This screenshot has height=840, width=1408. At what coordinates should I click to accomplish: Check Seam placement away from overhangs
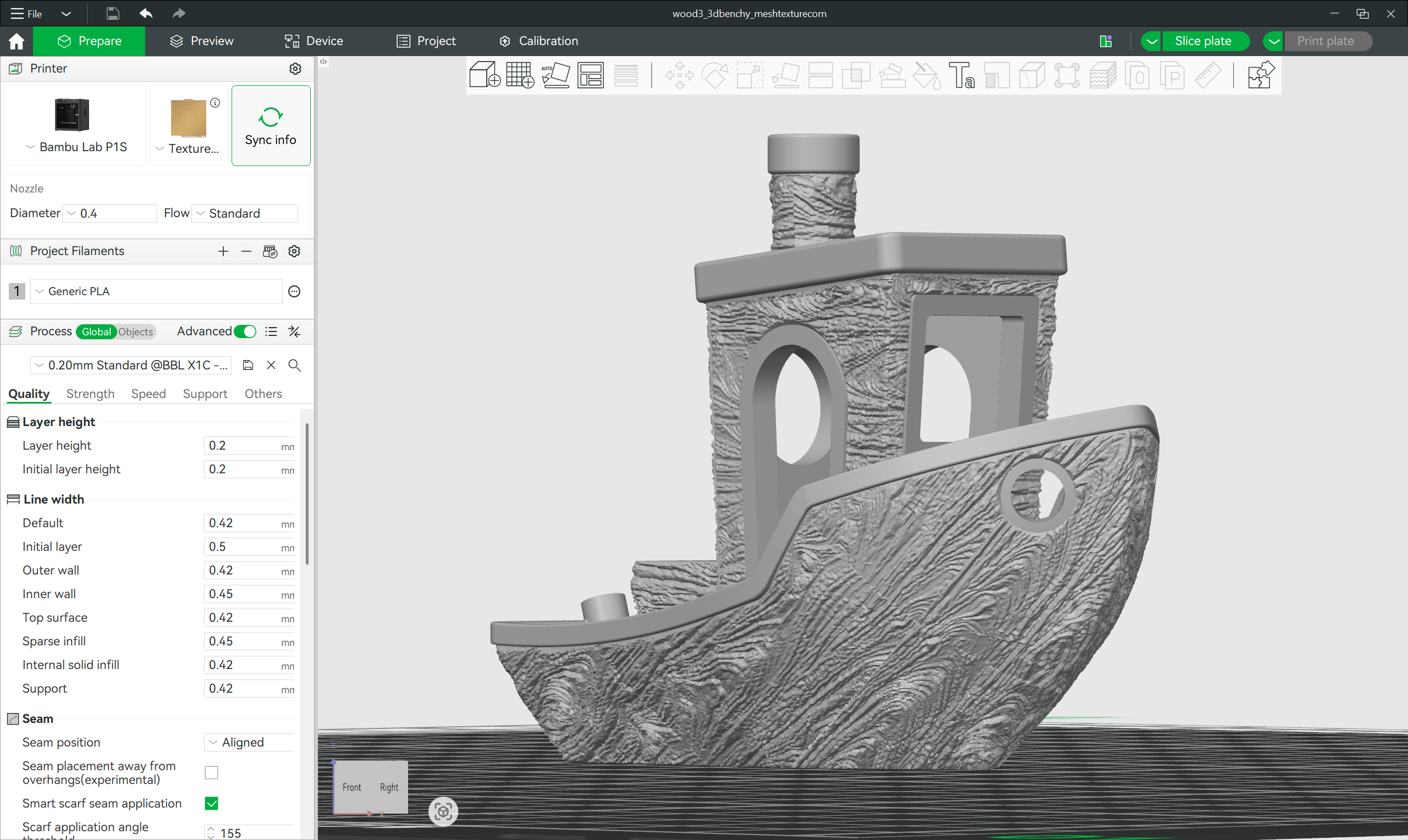click(211, 772)
